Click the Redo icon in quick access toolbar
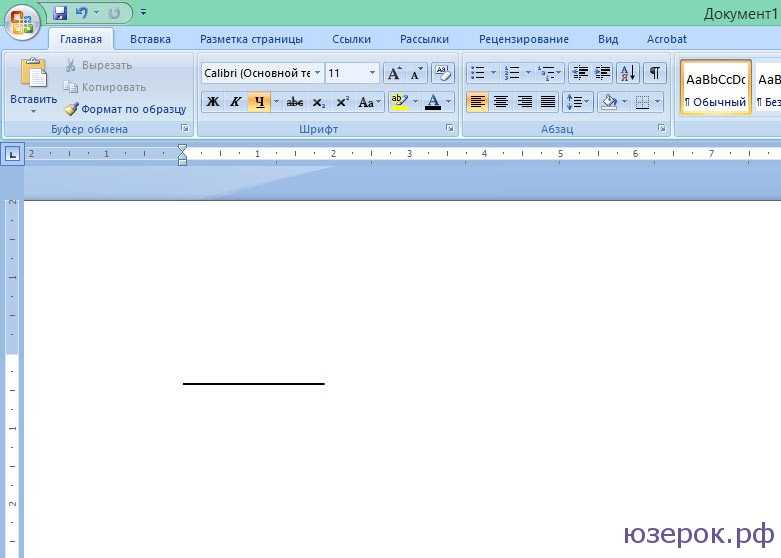Image resolution: width=781 pixels, height=558 pixels. click(x=115, y=13)
